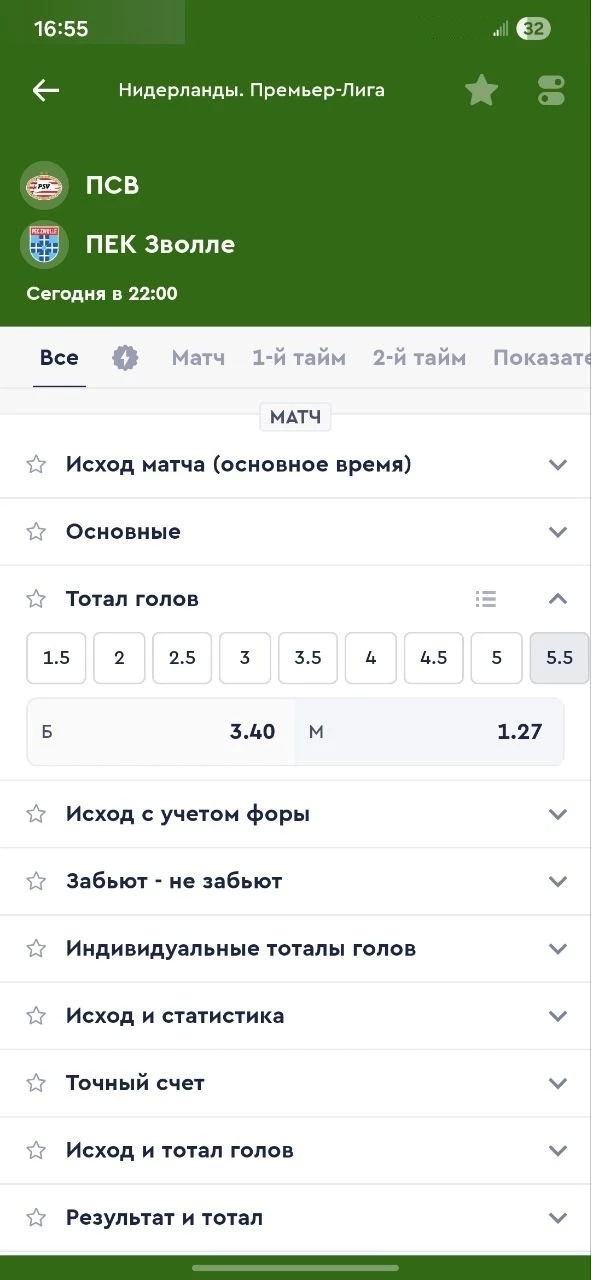Star the Исход с учетом форы market
The width and height of the screenshot is (591, 1280).
(36, 813)
